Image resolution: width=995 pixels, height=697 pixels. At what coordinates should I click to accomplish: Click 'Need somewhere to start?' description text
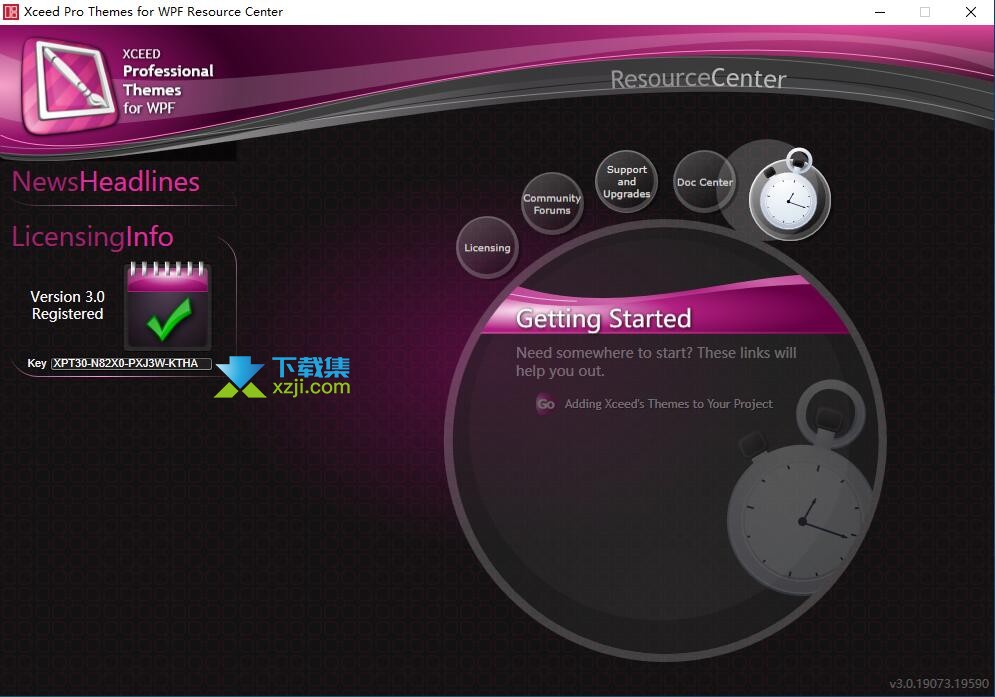click(x=656, y=361)
